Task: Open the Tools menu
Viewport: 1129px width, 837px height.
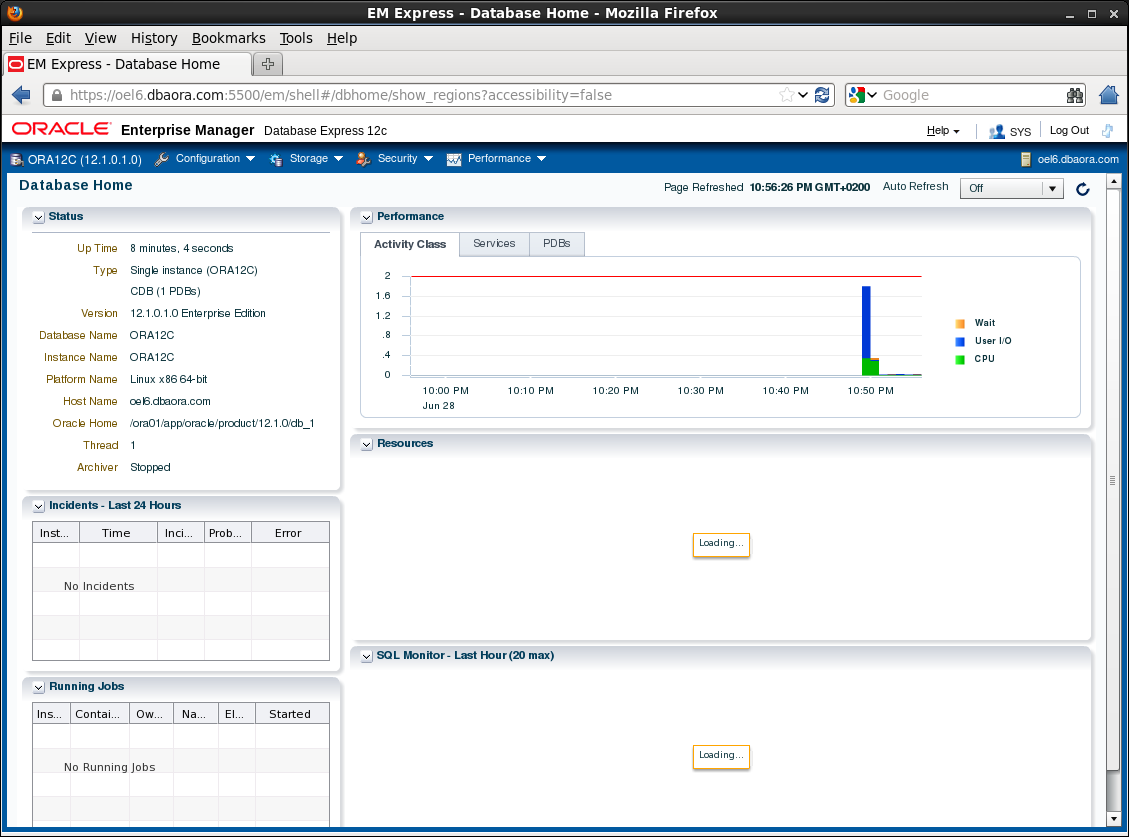Action: (296, 38)
